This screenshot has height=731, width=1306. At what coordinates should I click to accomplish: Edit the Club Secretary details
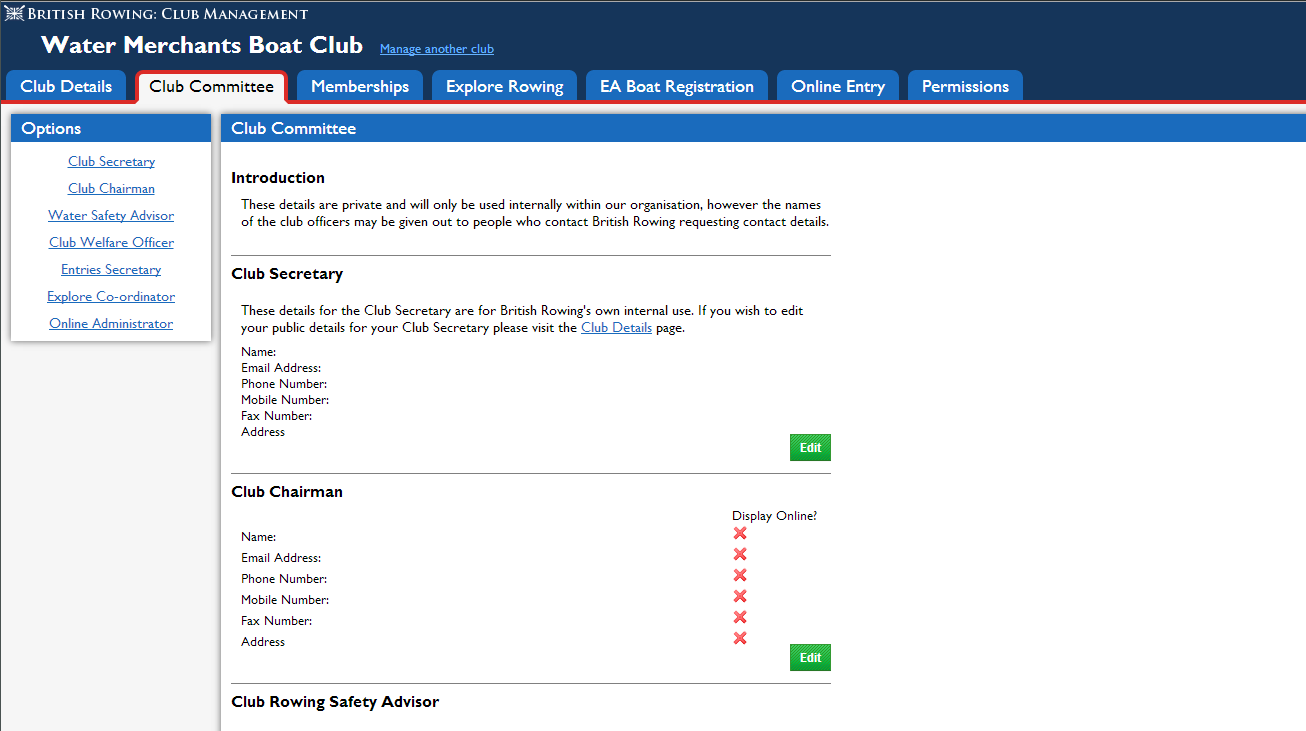[x=810, y=448]
